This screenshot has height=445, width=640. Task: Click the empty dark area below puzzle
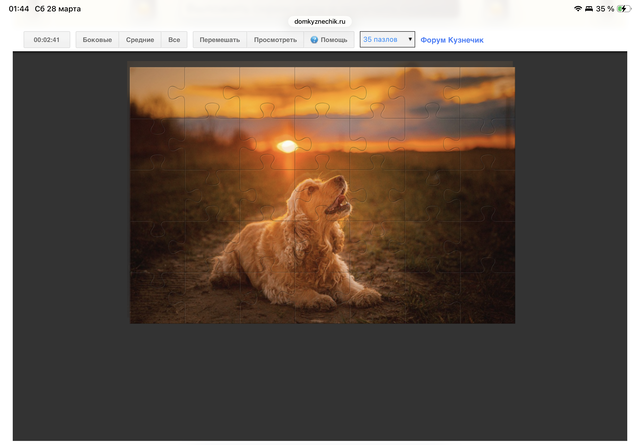pos(320,385)
